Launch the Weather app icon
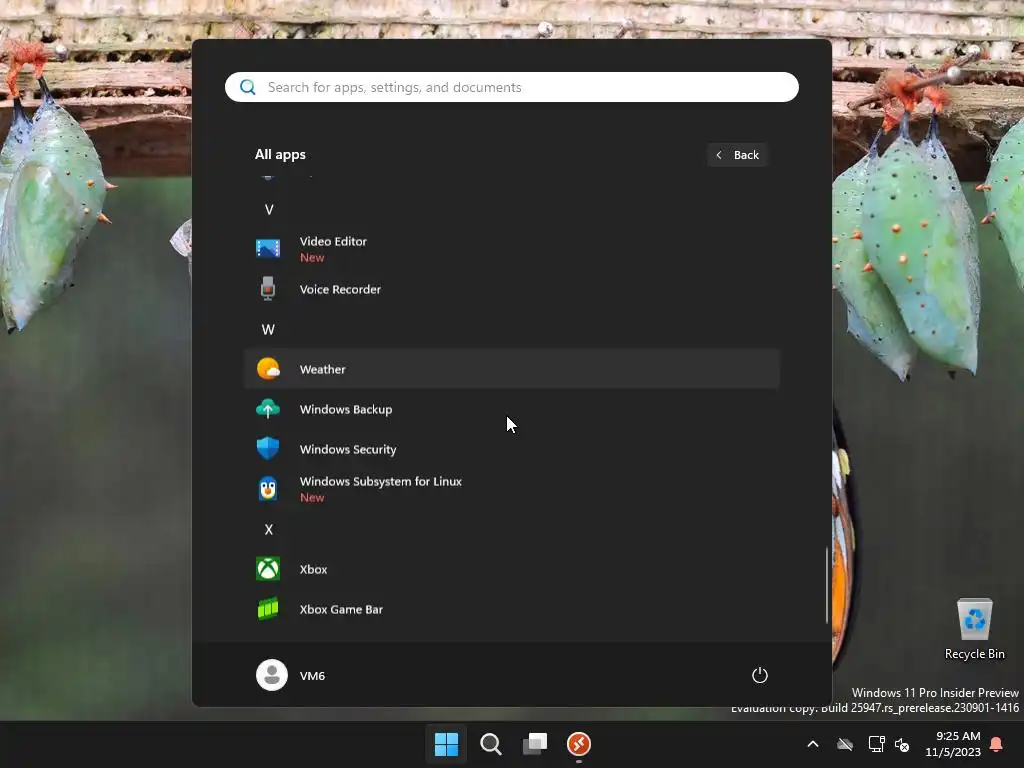Image resolution: width=1024 pixels, height=768 pixels. pos(268,369)
